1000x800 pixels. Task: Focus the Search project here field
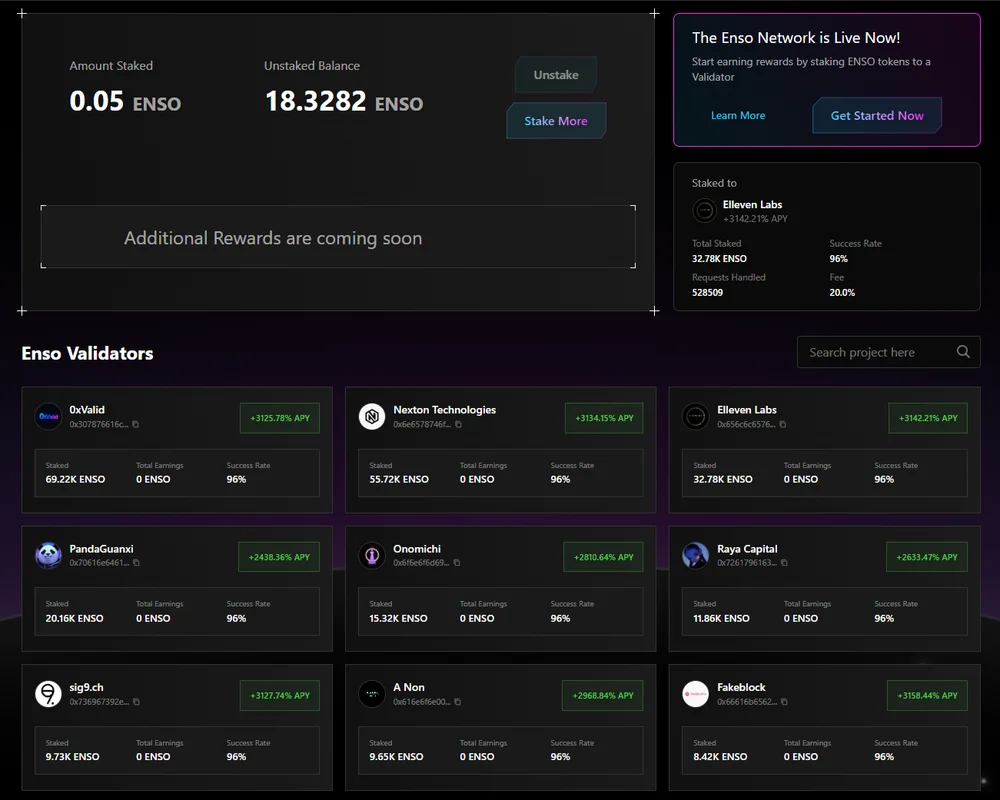click(x=888, y=352)
